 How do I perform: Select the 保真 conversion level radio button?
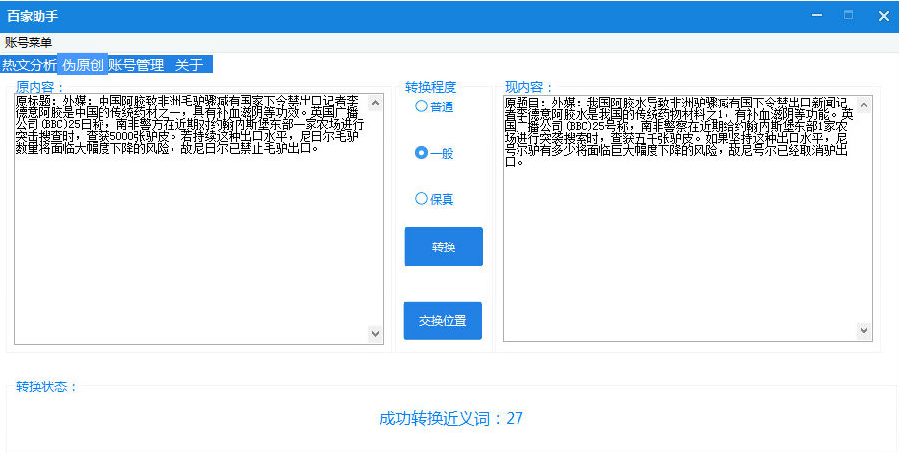tap(433, 199)
